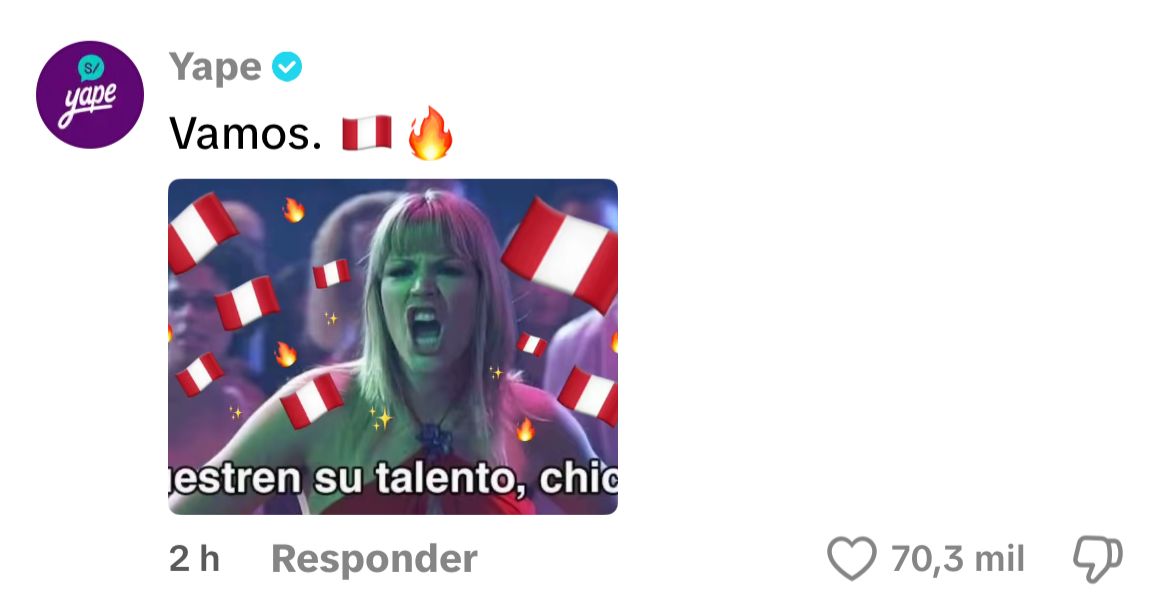Select the 'Vamos.' comment text
This screenshot has height=601, width=1170.
click(x=245, y=134)
